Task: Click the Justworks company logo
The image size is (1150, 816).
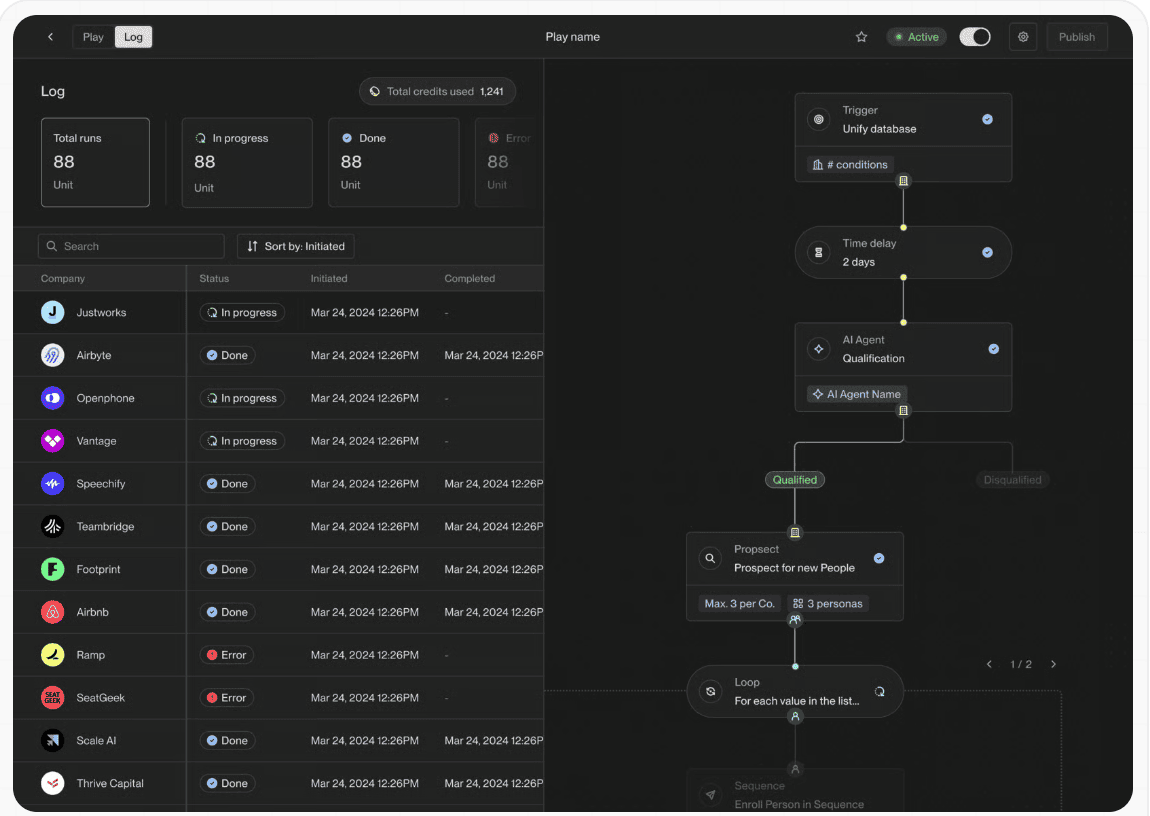Action: 53,312
